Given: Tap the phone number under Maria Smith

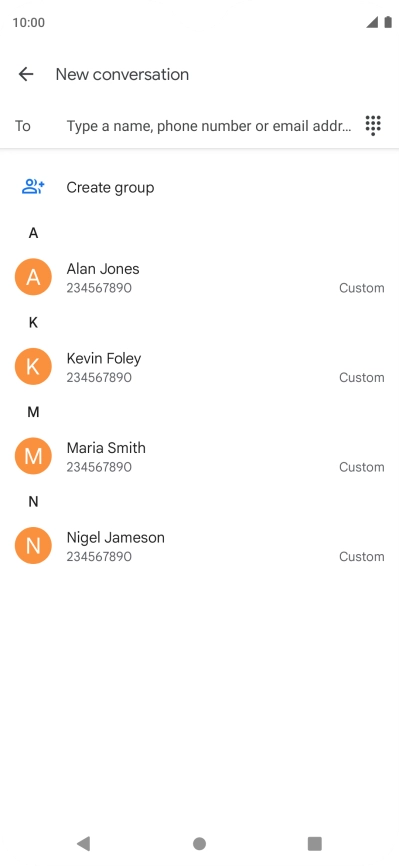Looking at the screenshot, I should coord(99,467).
